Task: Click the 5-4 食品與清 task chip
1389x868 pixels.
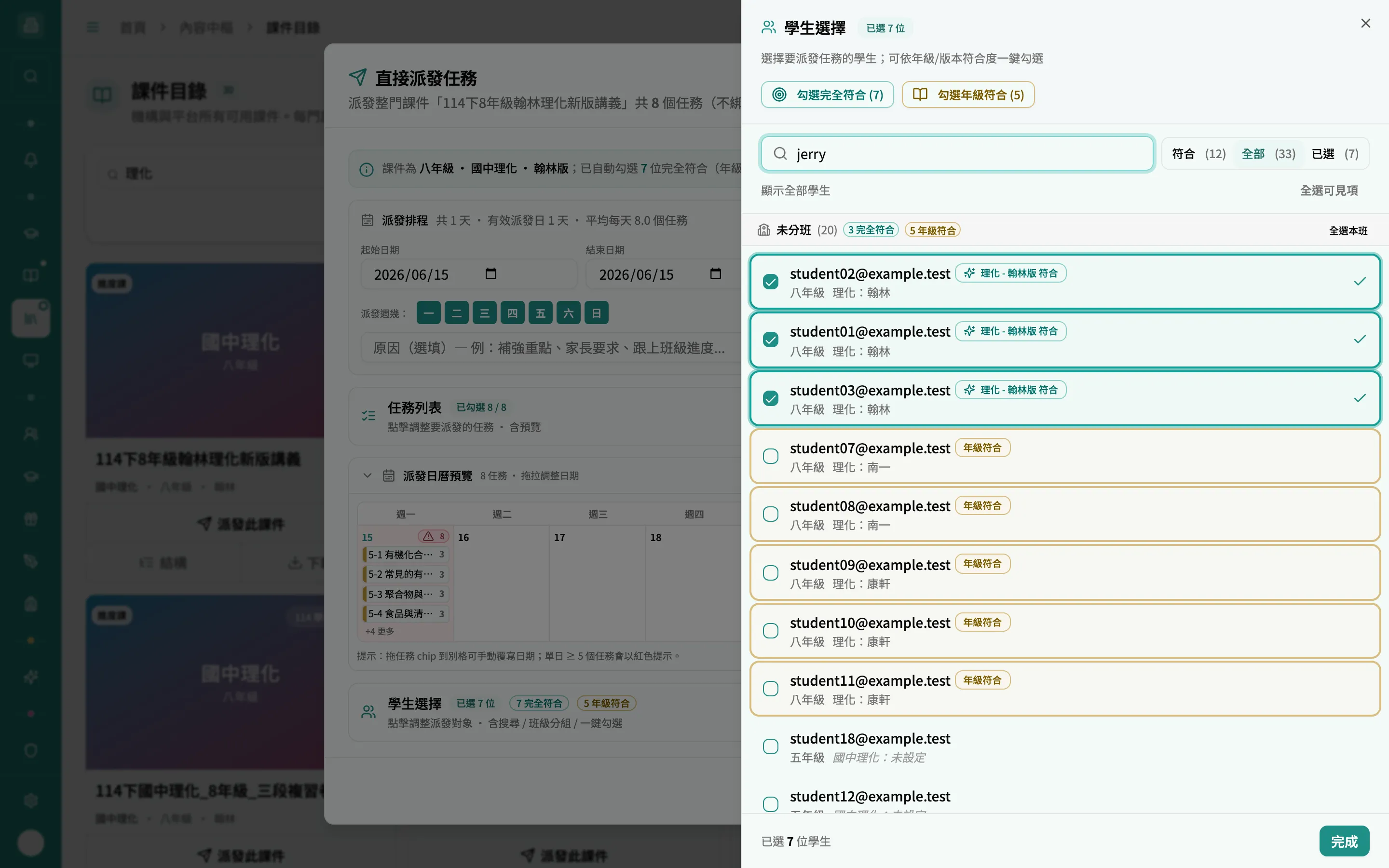Action: (405, 614)
